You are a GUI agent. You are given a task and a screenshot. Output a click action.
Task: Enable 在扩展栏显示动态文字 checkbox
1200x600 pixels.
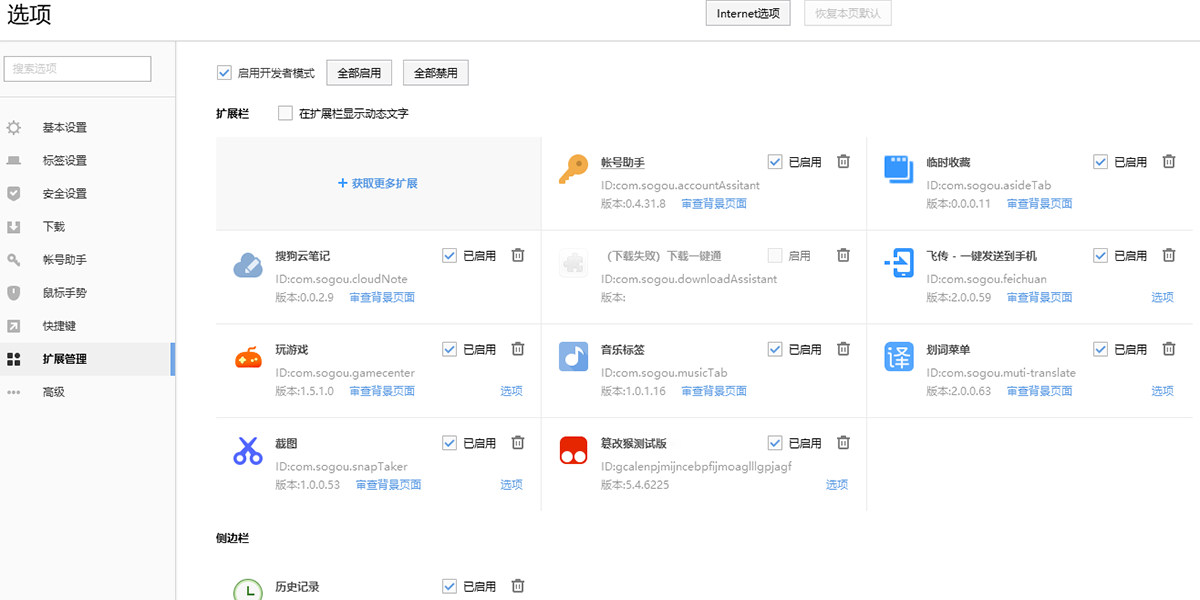(285, 113)
